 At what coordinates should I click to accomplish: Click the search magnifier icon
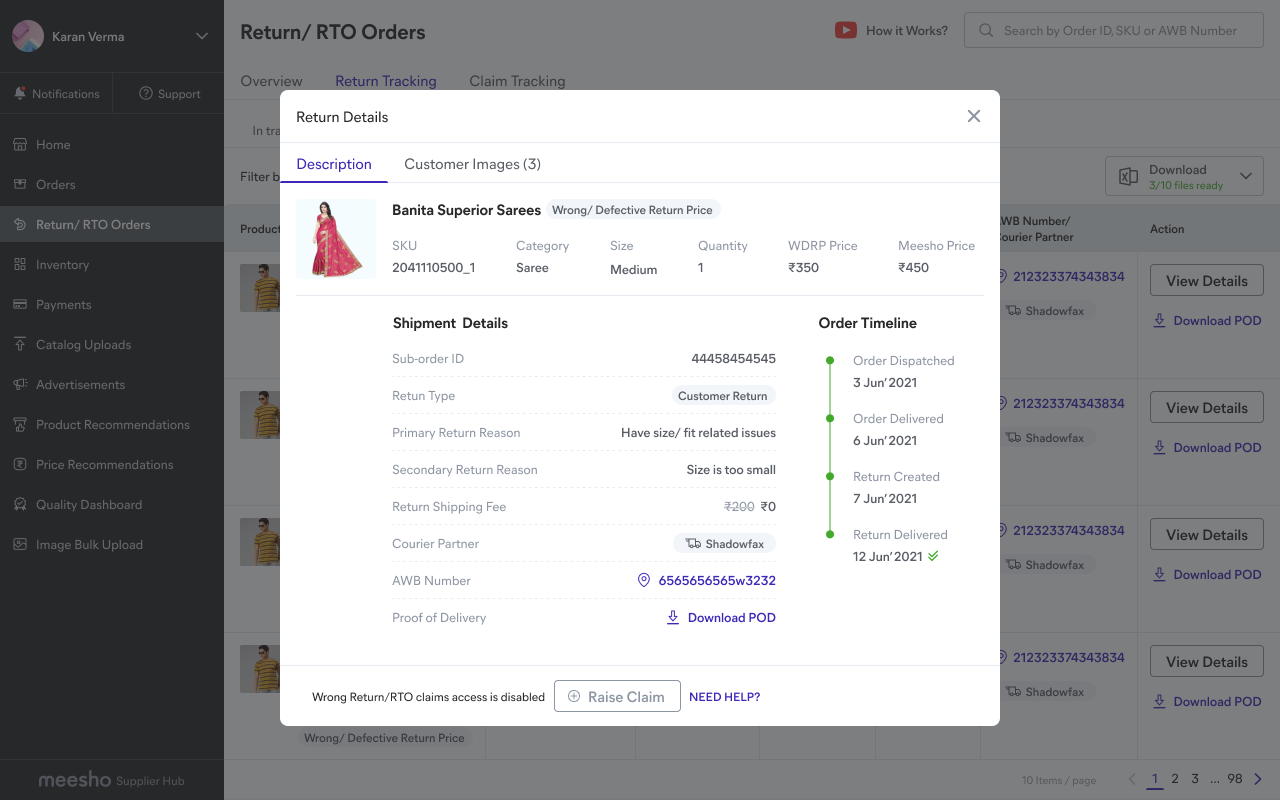(x=986, y=30)
